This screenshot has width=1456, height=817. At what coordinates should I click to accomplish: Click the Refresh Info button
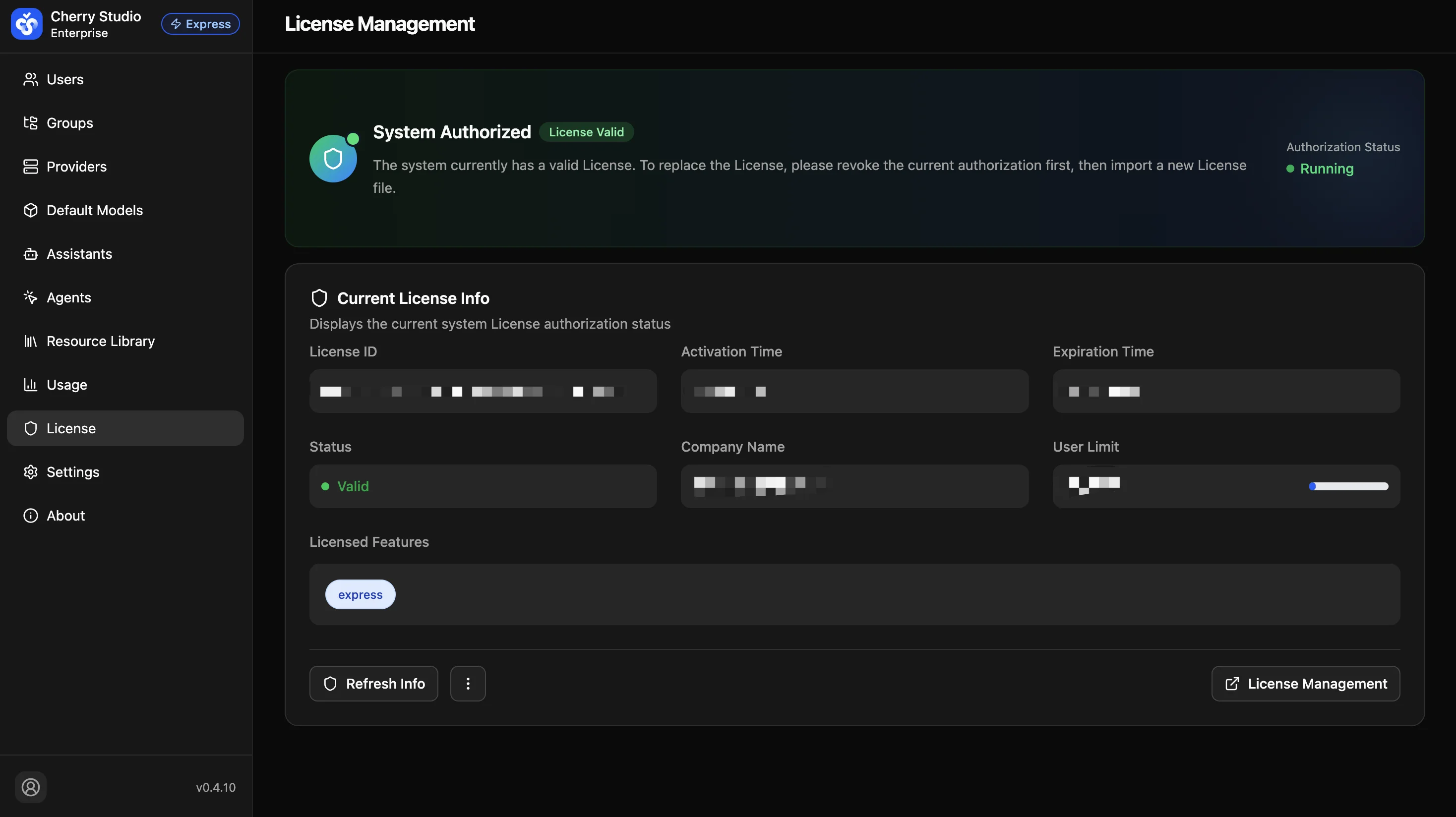(x=373, y=684)
